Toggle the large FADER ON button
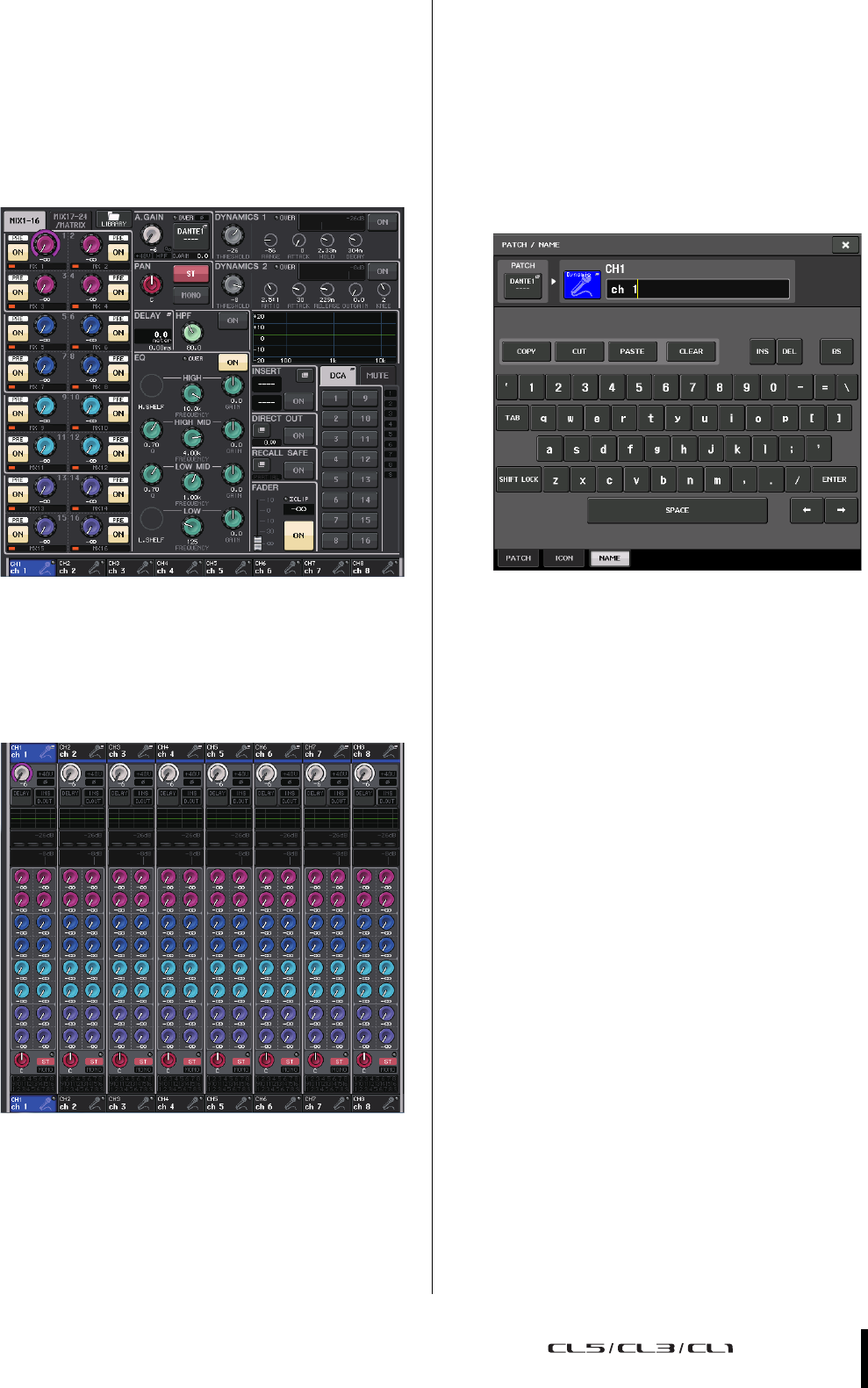The width and height of the screenshot is (868, 1388). point(298,535)
